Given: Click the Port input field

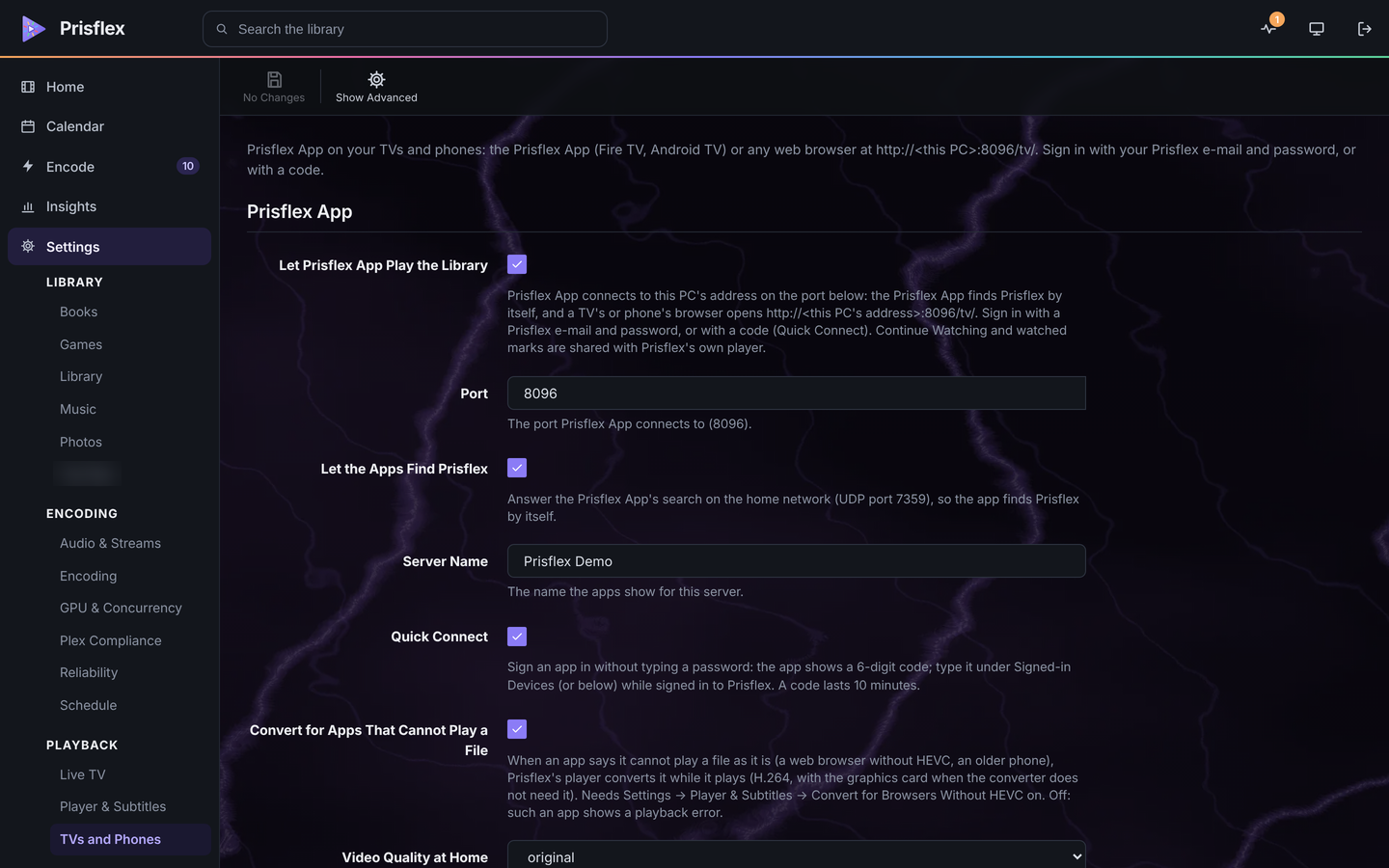Looking at the screenshot, I should tap(797, 393).
